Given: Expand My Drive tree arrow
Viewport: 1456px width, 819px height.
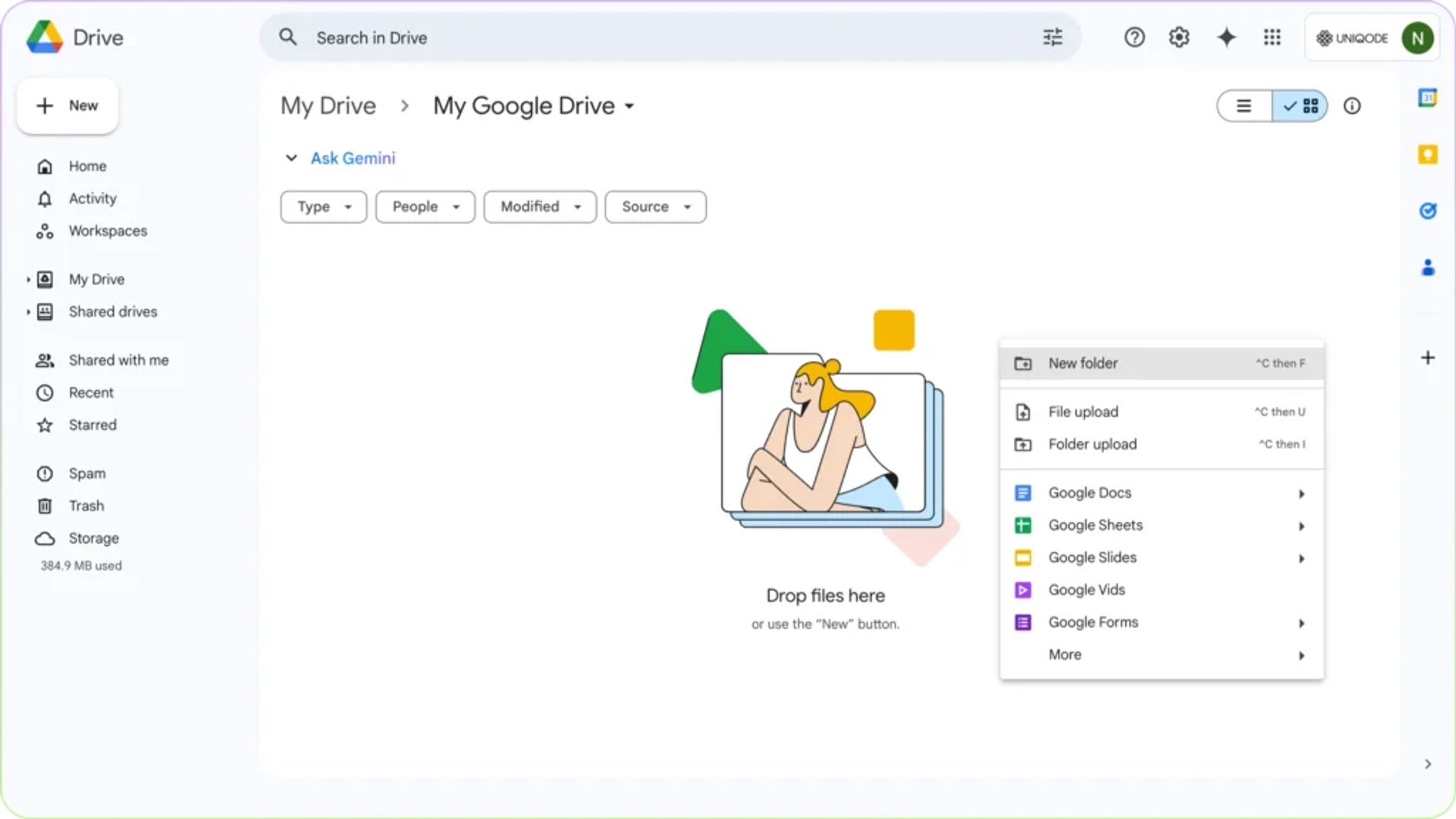Looking at the screenshot, I should [28, 280].
